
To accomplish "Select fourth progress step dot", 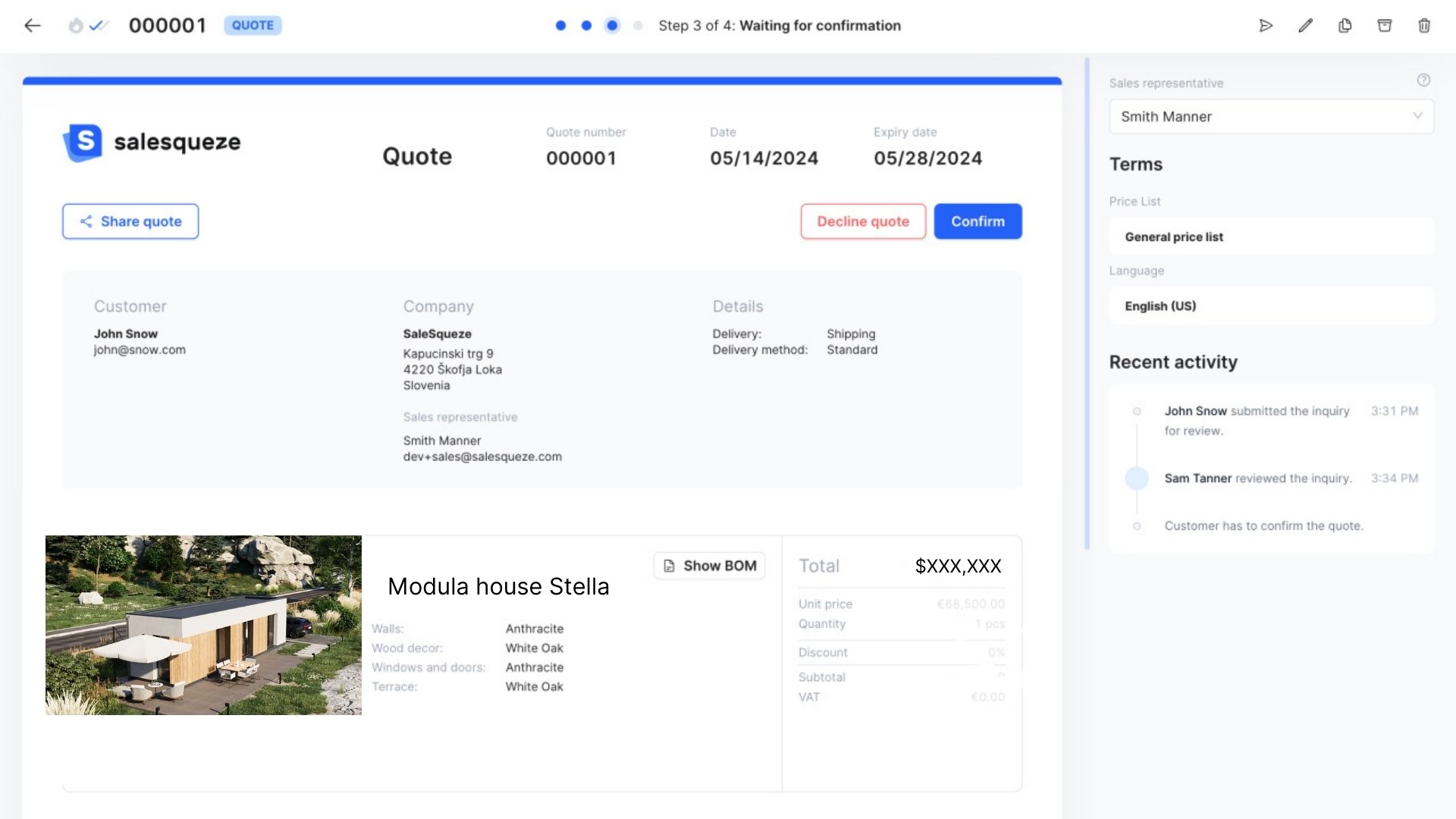I will (x=638, y=26).
